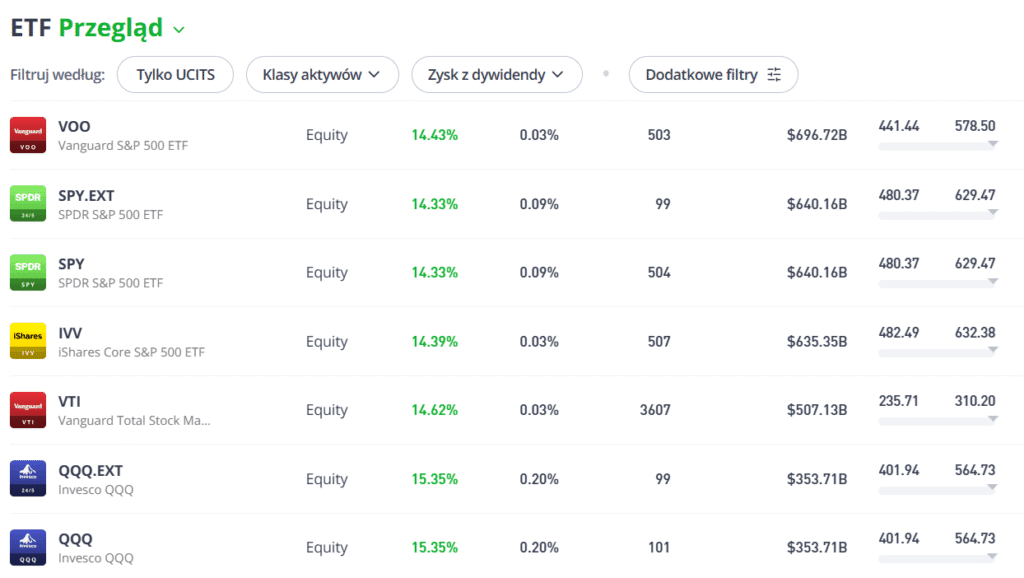Click the green SPDR SPY logo icon
The height and width of the screenshot is (578, 1024).
click(28, 272)
